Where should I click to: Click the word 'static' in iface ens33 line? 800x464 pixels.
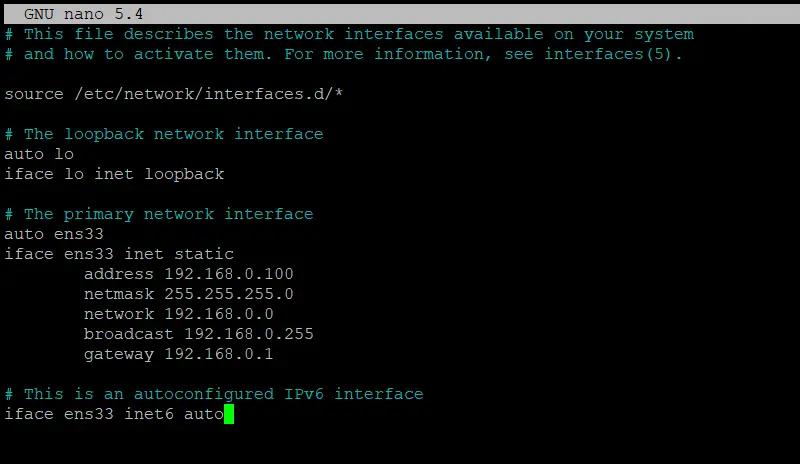(x=204, y=254)
